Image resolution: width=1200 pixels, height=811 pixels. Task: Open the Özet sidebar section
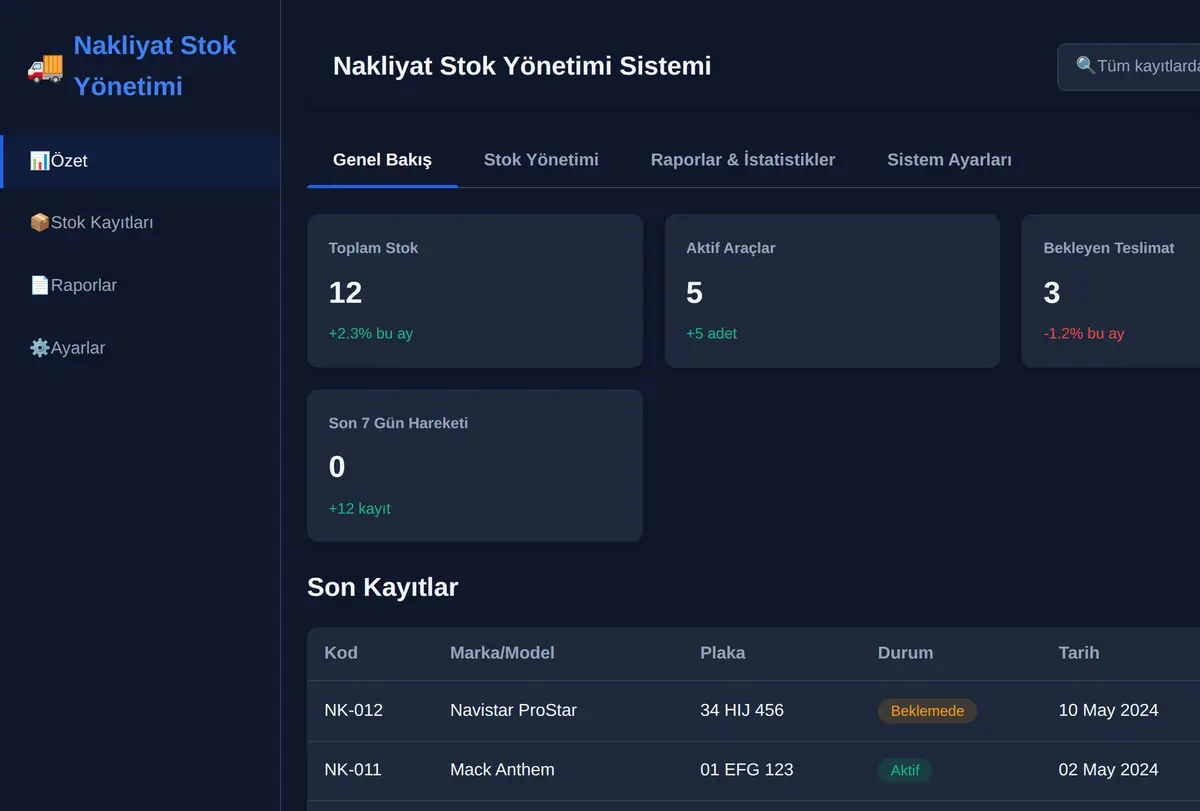coord(140,161)
